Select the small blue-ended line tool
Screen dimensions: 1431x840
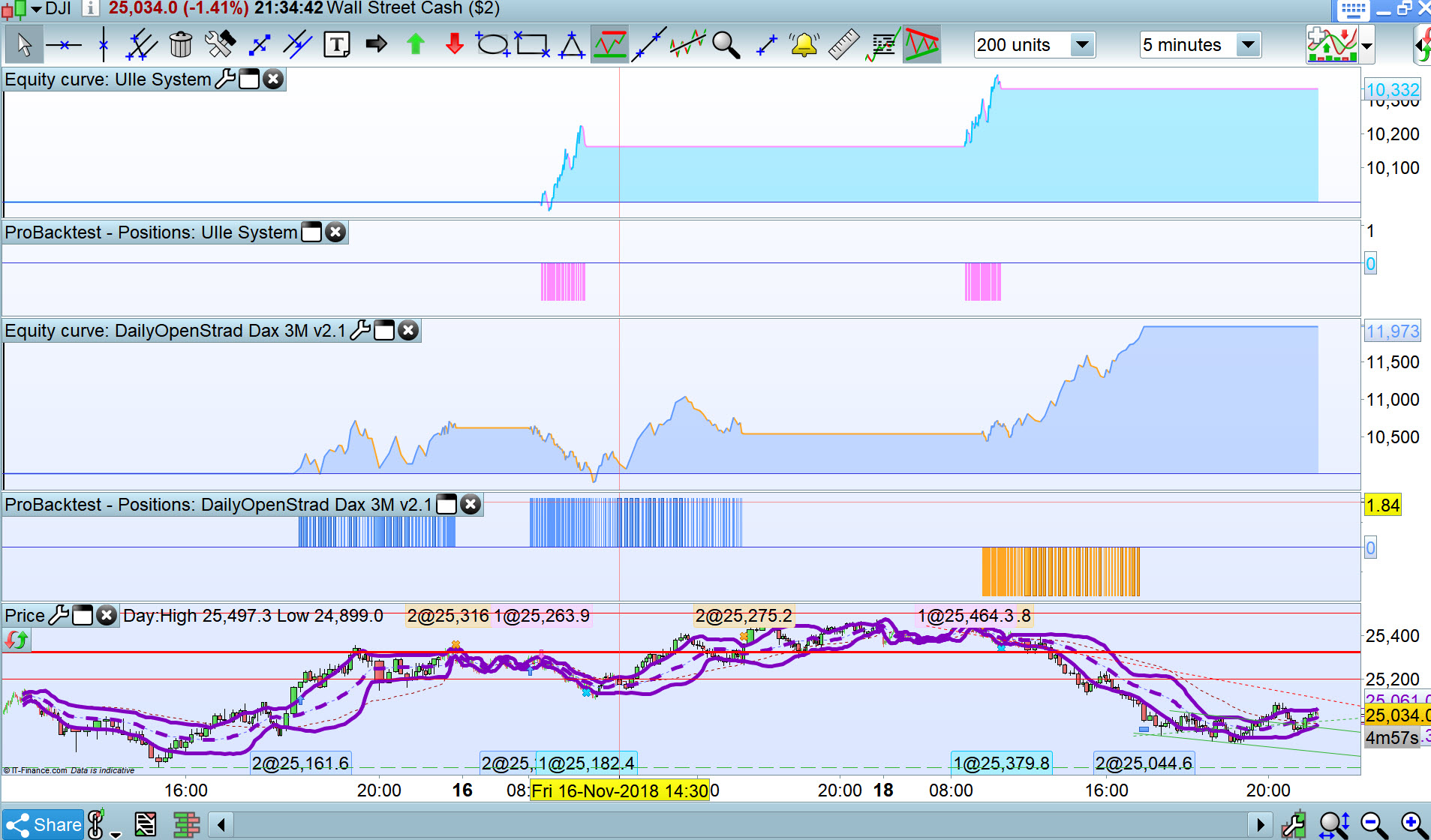point(766,45)
